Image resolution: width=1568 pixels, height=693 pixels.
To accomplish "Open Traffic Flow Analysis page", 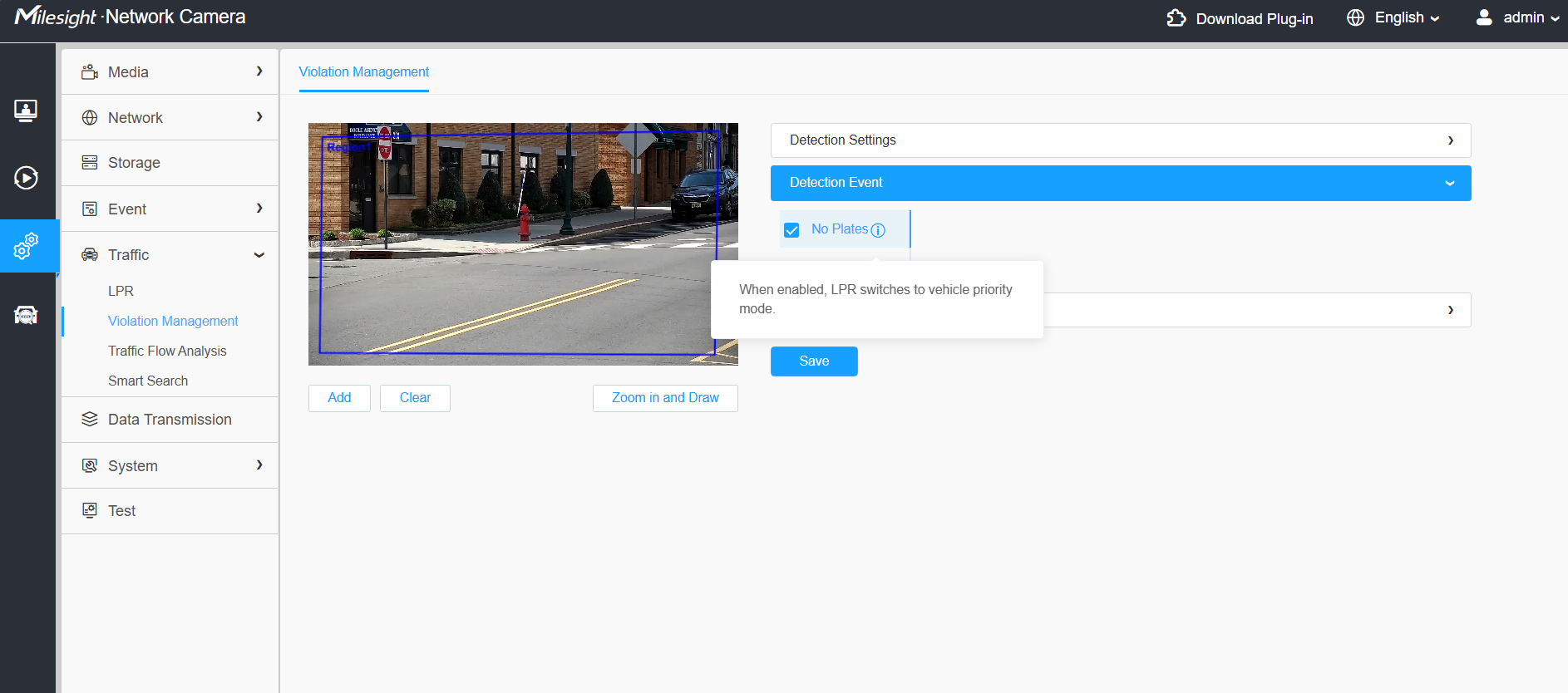I will [167, 351].
